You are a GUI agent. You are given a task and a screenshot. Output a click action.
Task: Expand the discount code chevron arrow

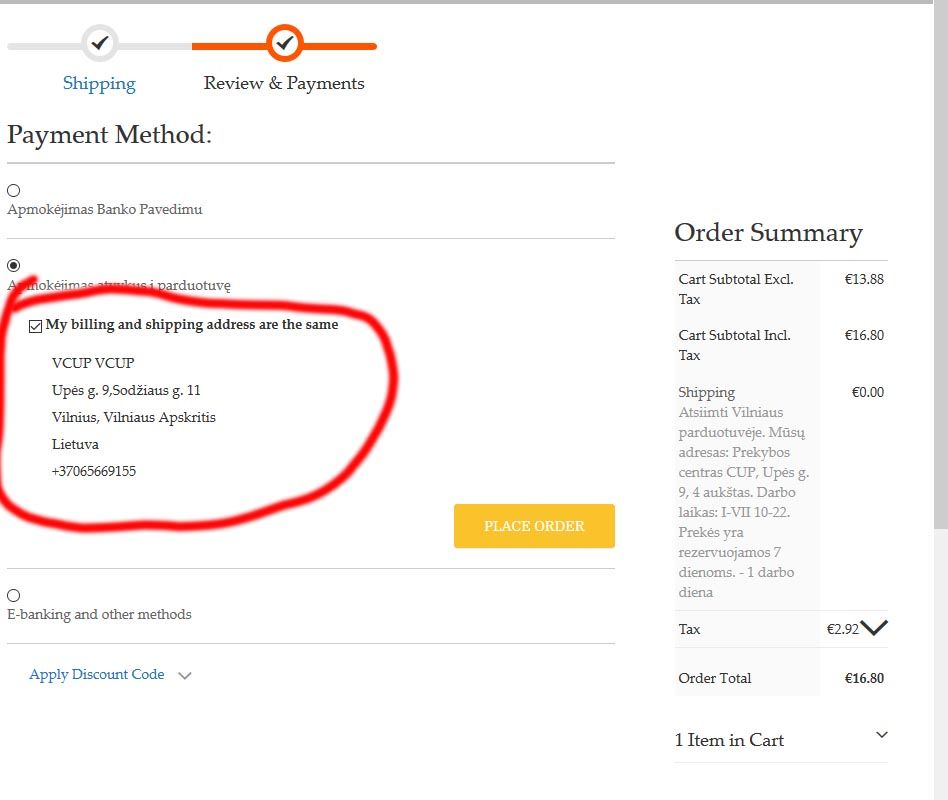pyautogui.click(x=184, y=676)
